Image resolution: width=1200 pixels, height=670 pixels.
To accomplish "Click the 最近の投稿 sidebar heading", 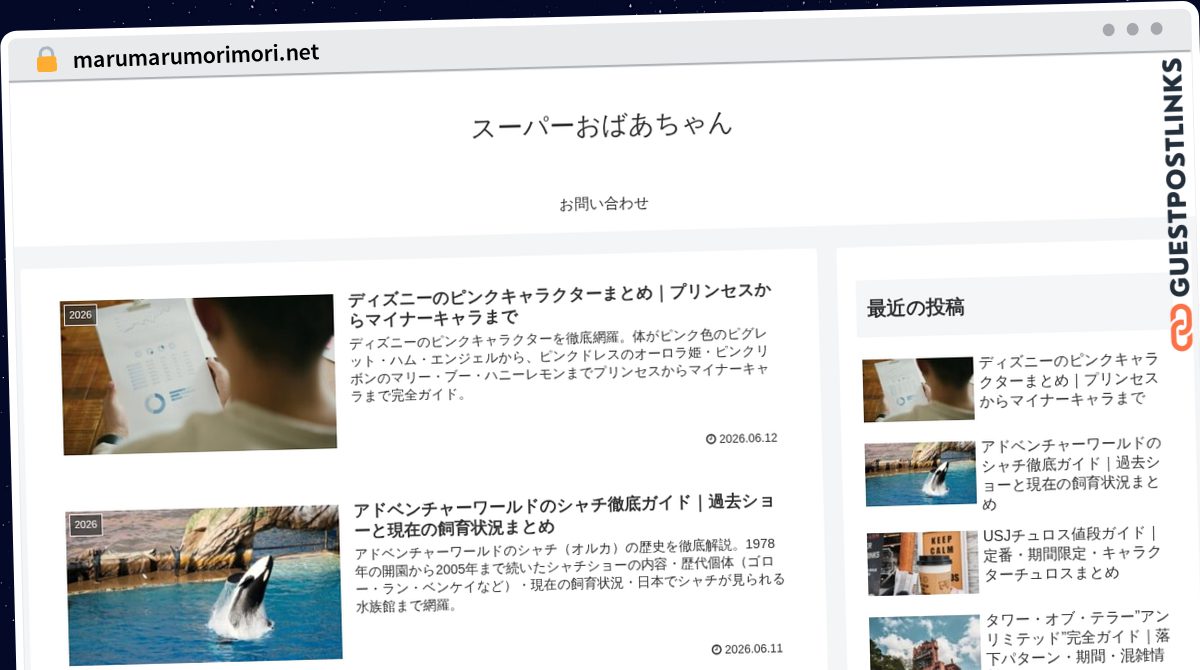I will pyautogui.click(x=916, y=308).
